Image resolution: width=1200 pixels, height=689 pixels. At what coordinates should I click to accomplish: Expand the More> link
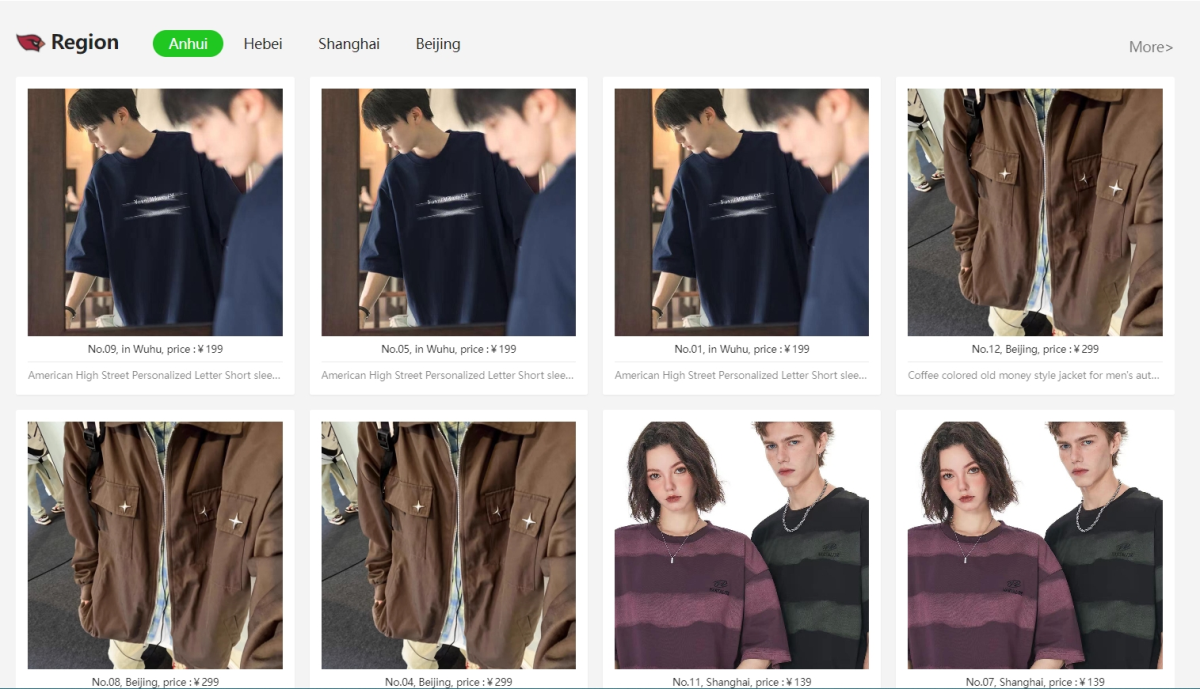point(1150,47)
